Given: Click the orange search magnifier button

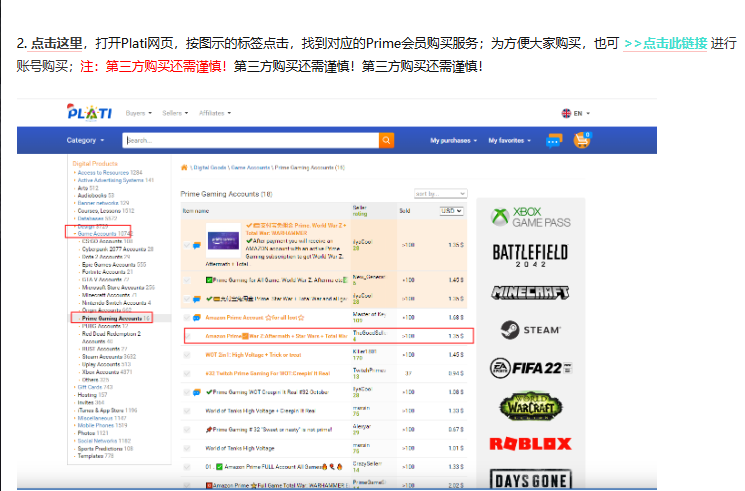Looking at the screenshot, I should point(386,140).
